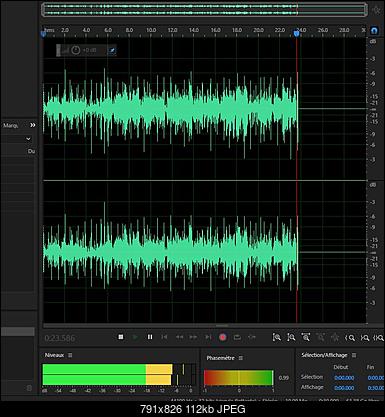Click the Phasemètre panel tab
385x417 pixels.
(220, 358)
